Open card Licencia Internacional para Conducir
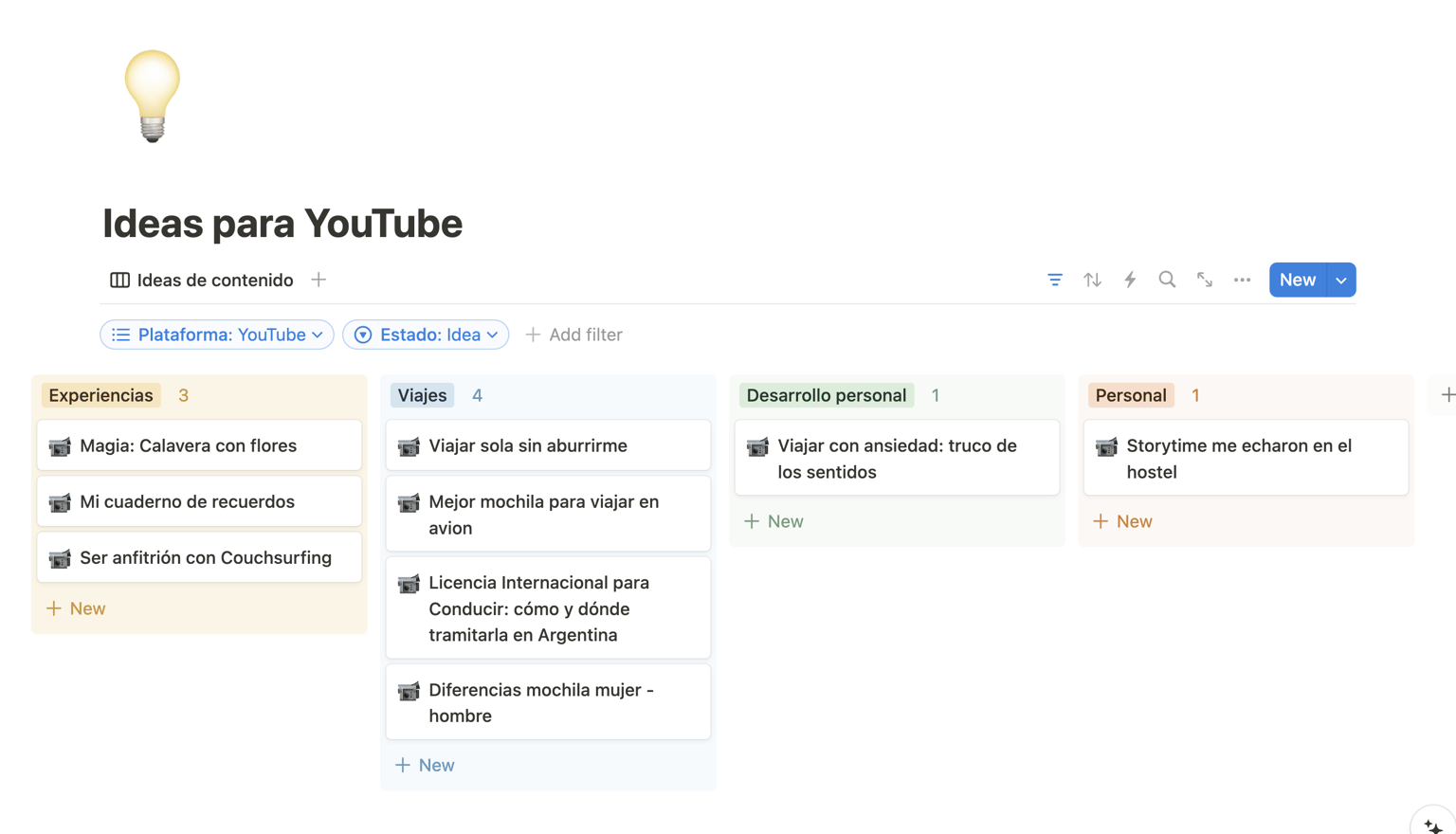The image size is (1456, 834). click(548, 607)
